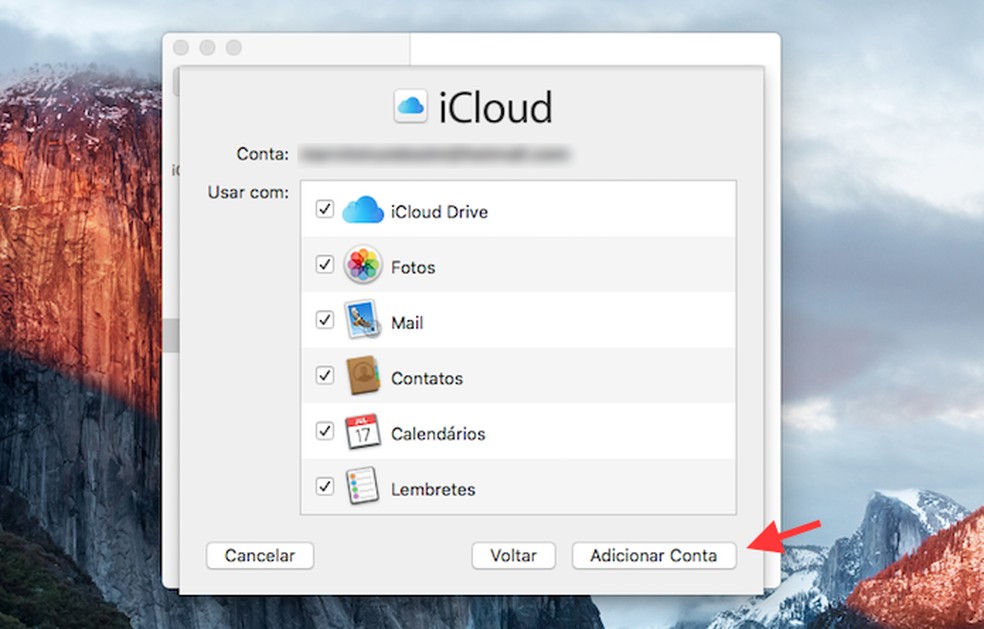Click the Mail stamp icon
Viewport: 984px width, 629px height.
(x=363, y=320)
